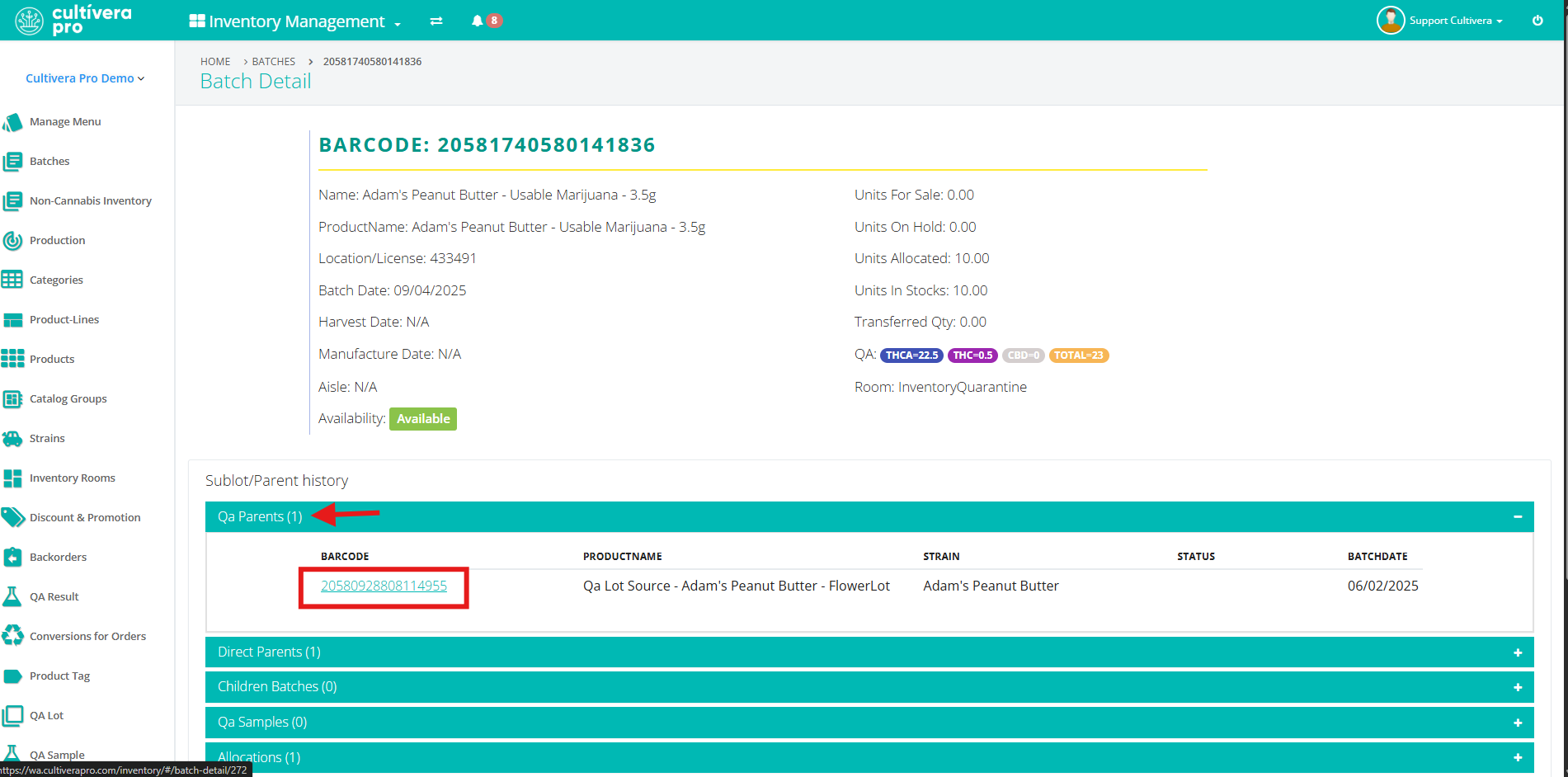Click the Production sidebar icon
This screenshot has height=777, width=1568.
click(x=12, y=241)
